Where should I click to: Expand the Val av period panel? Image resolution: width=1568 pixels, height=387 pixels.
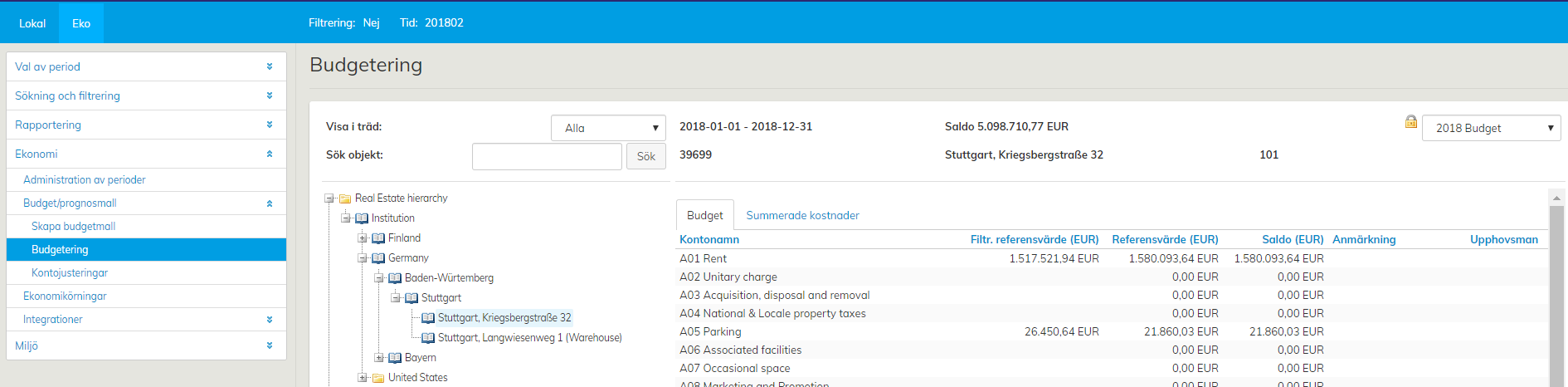click(270, 66)
